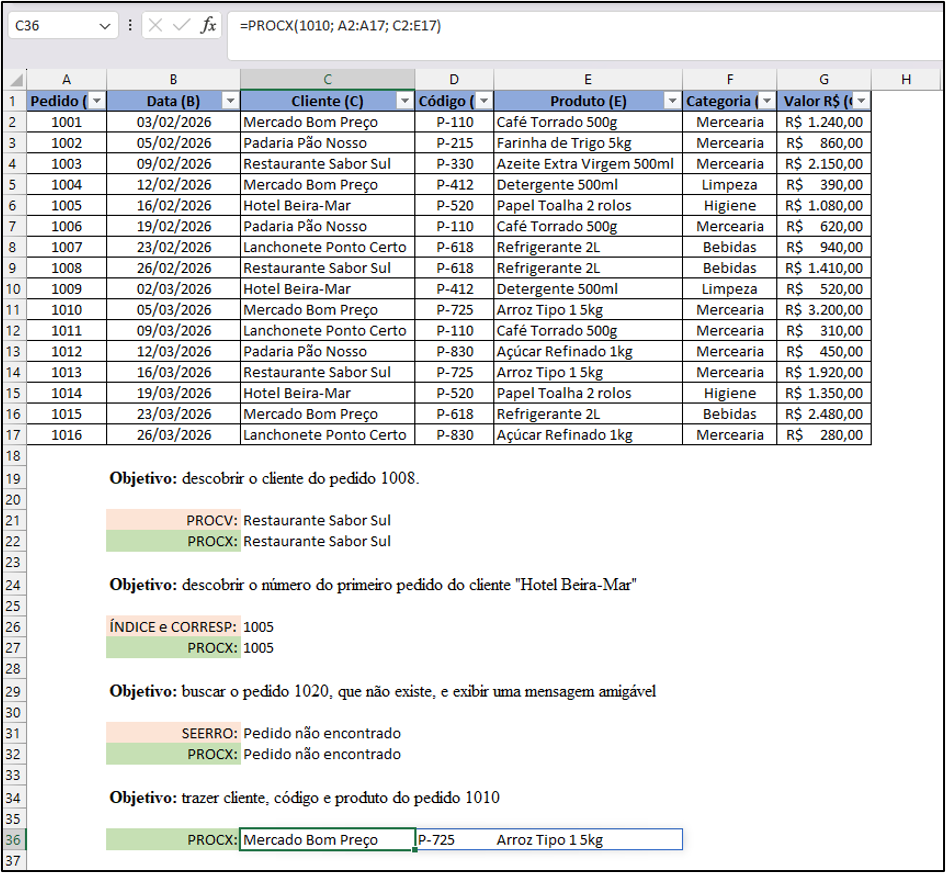Click the 'Pedido não encontrado' SEERRO result

click(322, 733)
